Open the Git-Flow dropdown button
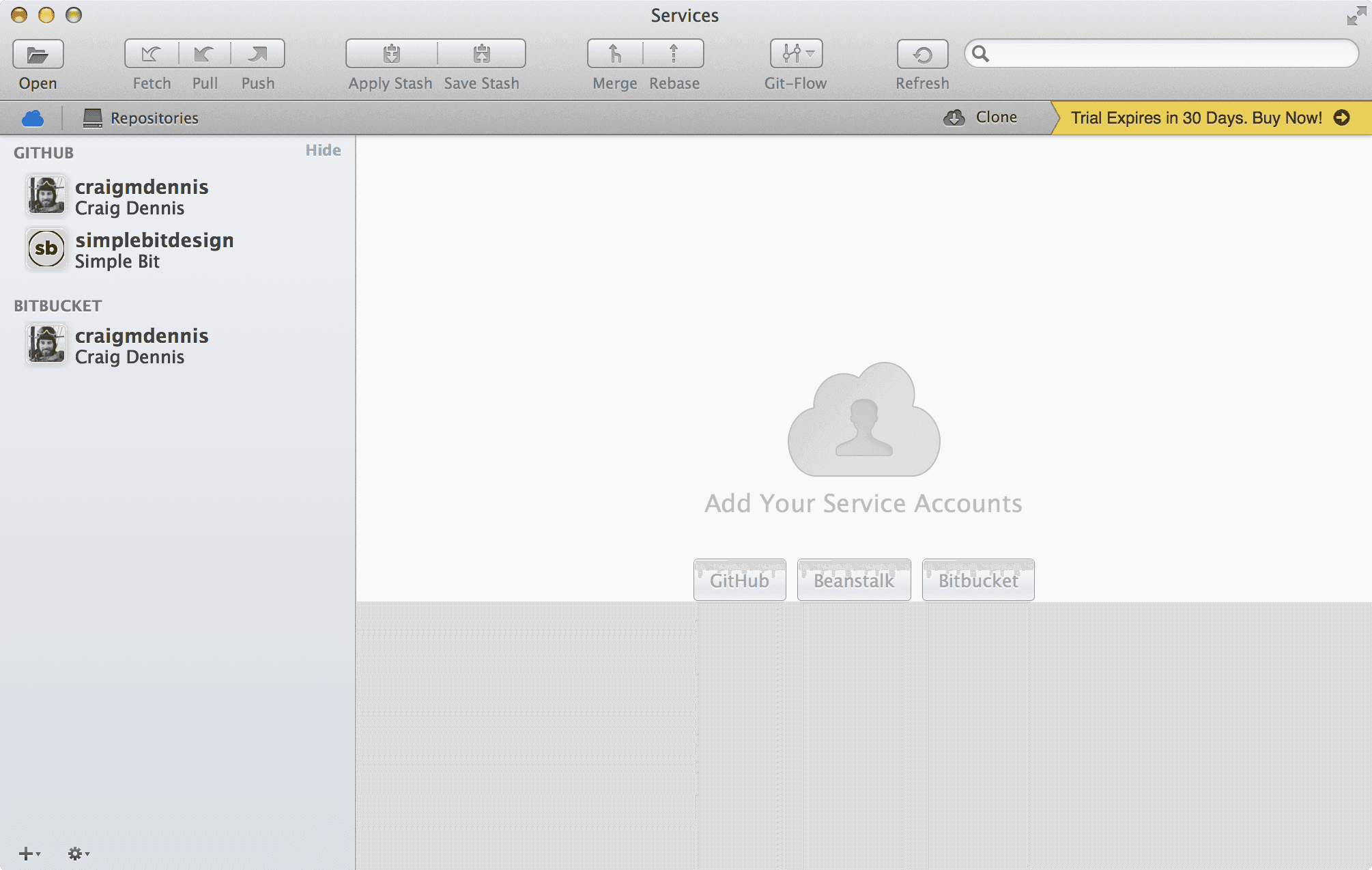The width and height of the screenshot is (1372, 870). tap(797, 54)
